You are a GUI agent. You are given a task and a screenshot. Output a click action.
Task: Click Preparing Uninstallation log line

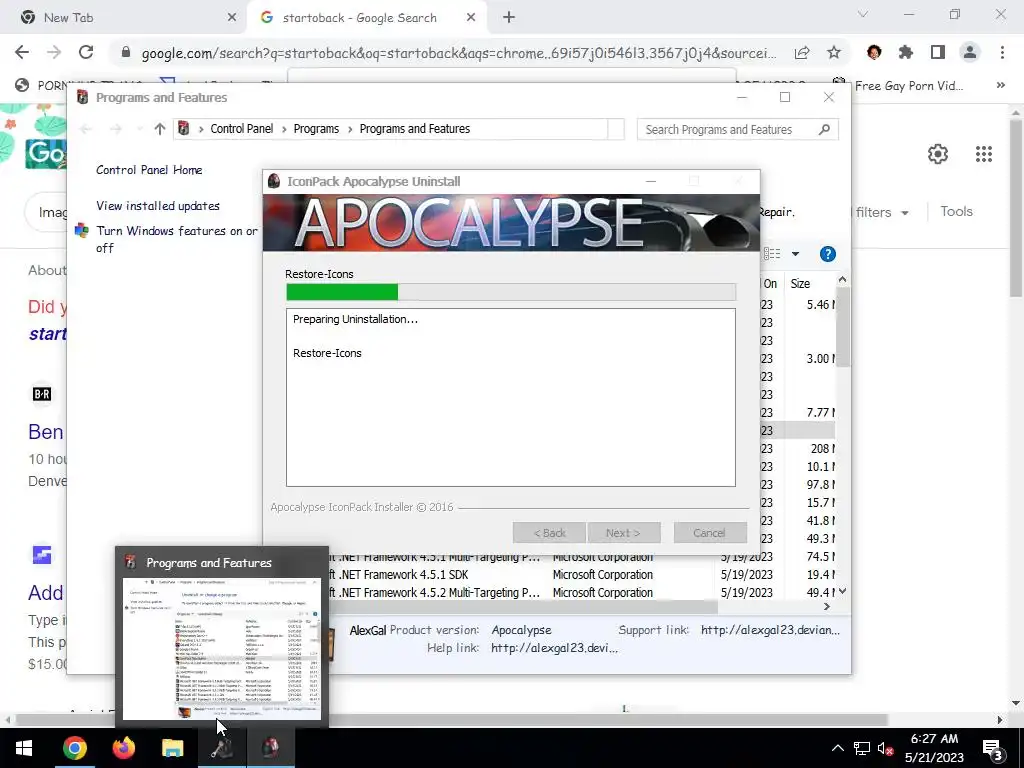click(x=355, y=319)
